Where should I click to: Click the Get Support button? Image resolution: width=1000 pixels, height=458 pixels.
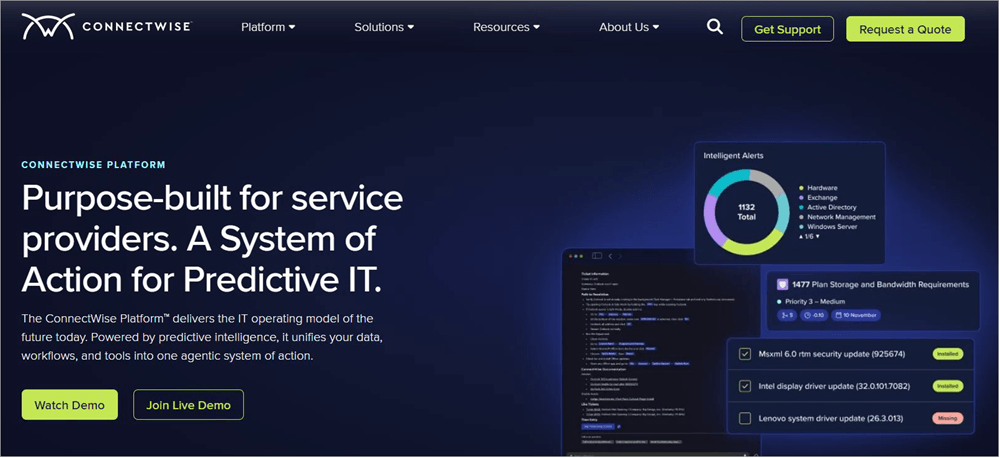[x=787, y=29]
